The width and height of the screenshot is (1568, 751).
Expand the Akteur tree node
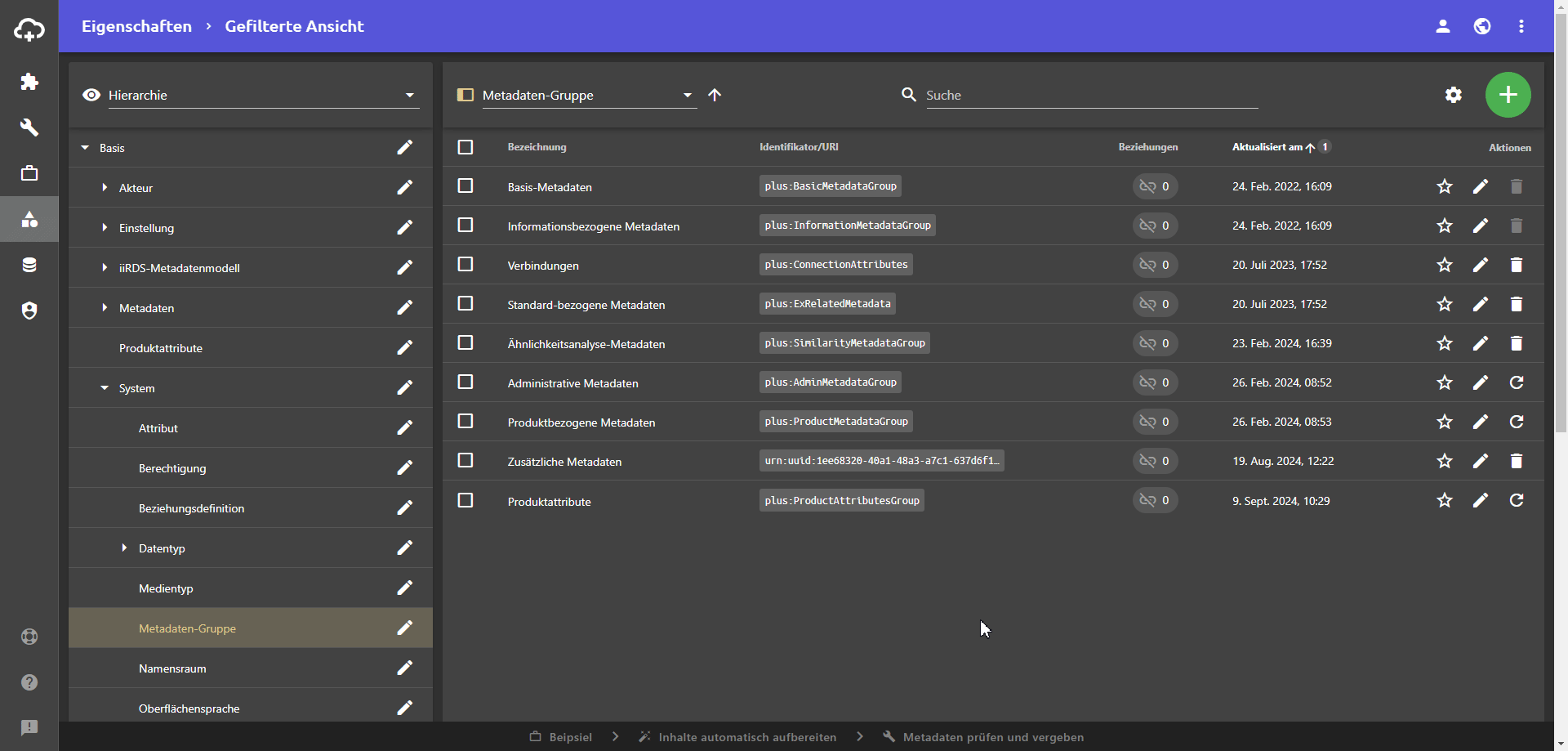pyautogui.click(x=105, y=188)
